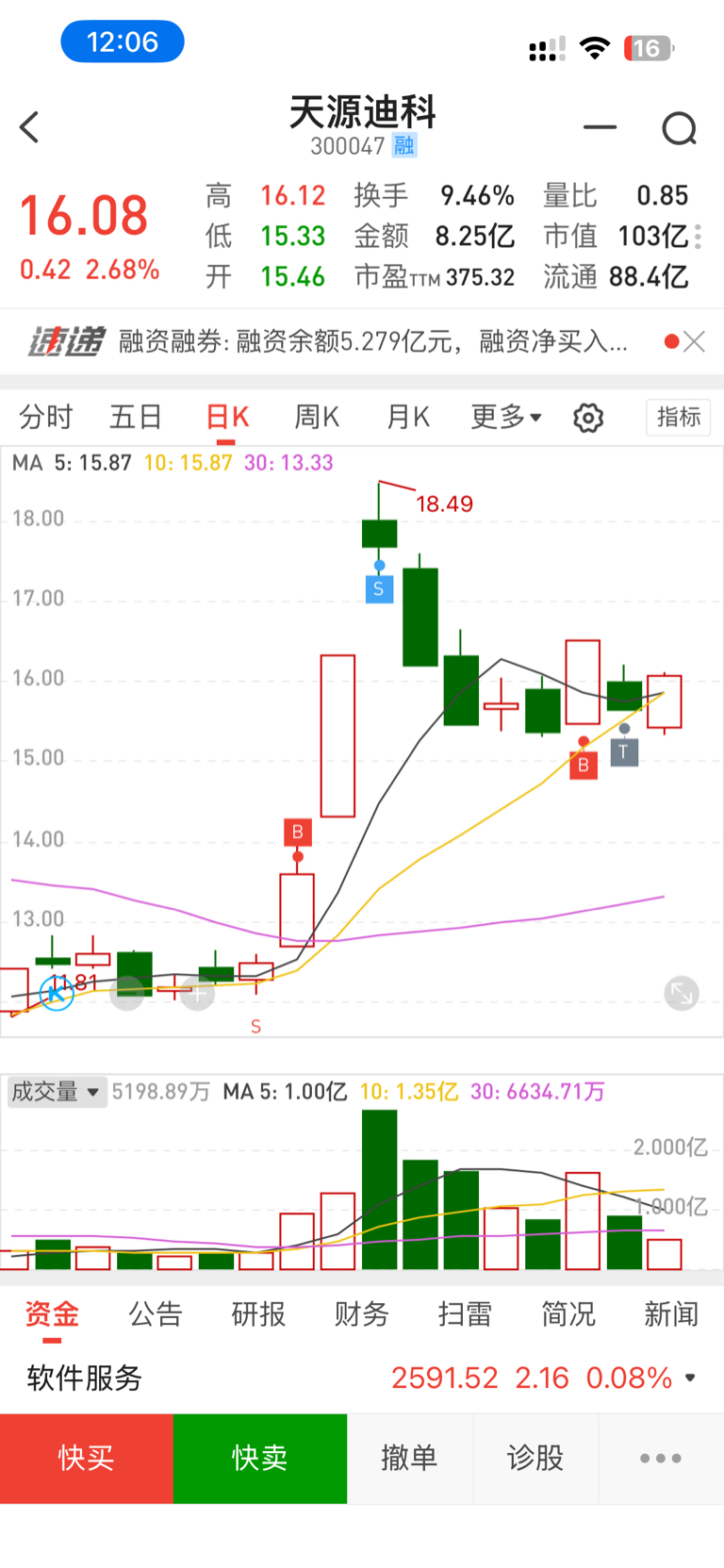Tap the minus icon to remove from watchlist

tap(600, 126)
